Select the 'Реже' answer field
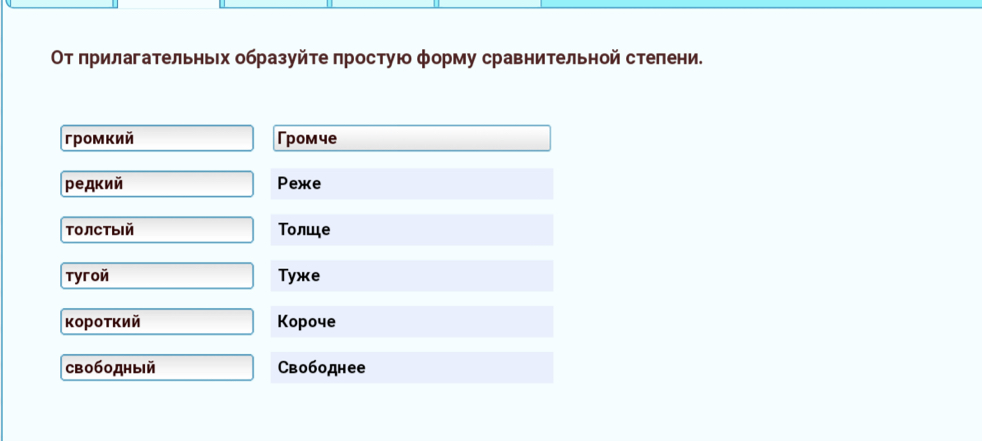The height and width of the screenshot is (441, 982). click(411, 184)
